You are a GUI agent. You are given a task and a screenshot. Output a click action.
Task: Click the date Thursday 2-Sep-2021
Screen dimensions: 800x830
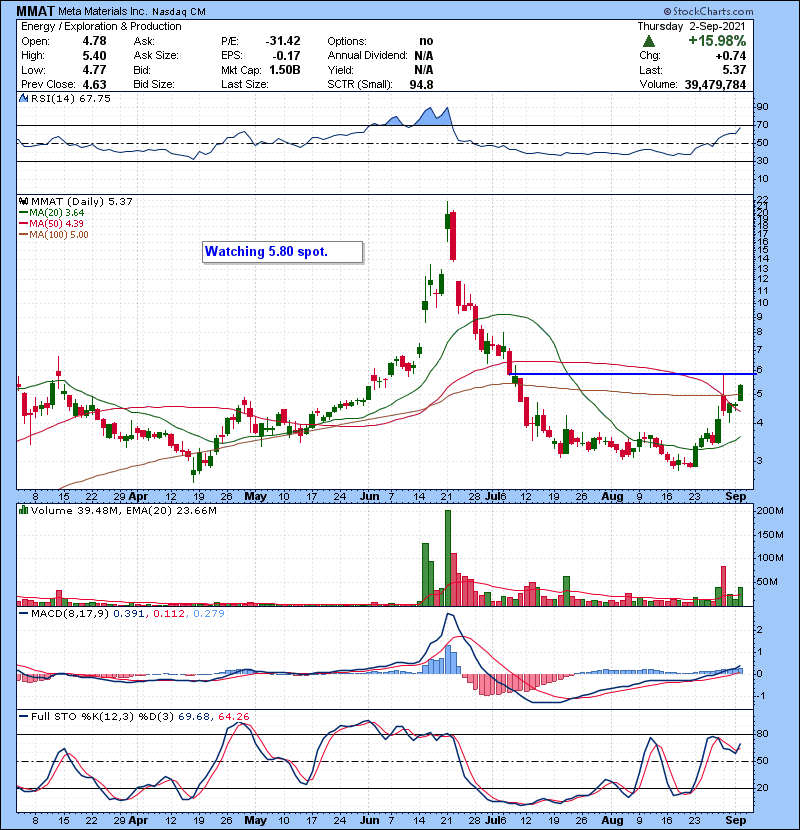[691, 26]
